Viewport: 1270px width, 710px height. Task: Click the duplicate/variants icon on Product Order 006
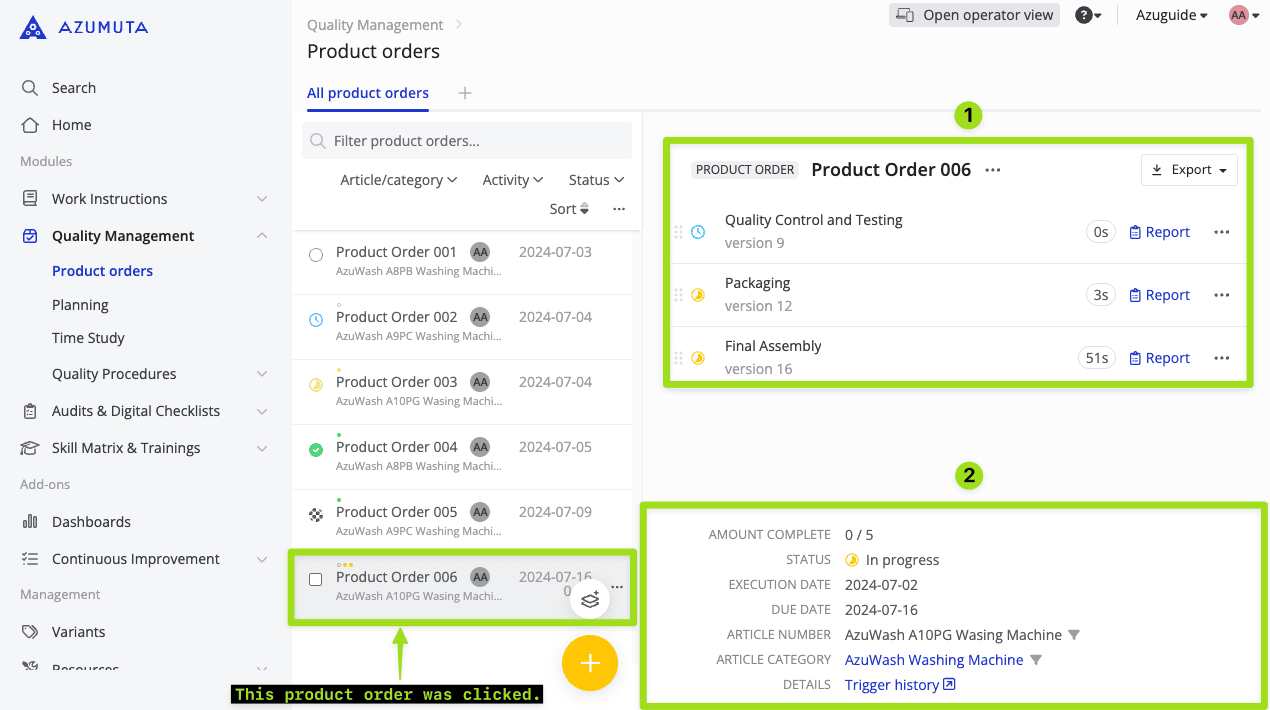(x=590, y=597)
